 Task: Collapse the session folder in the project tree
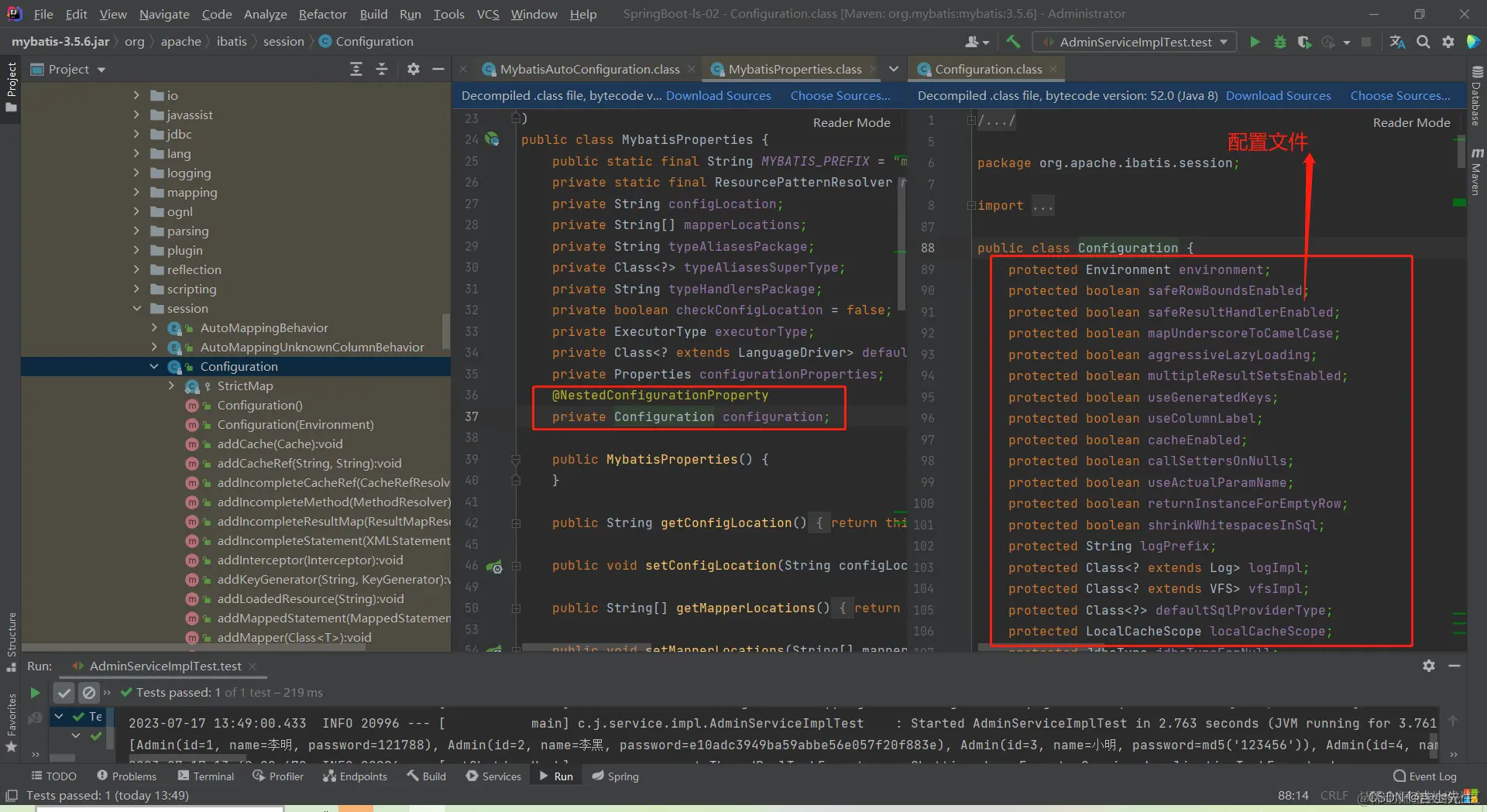(x=136, y=308)
